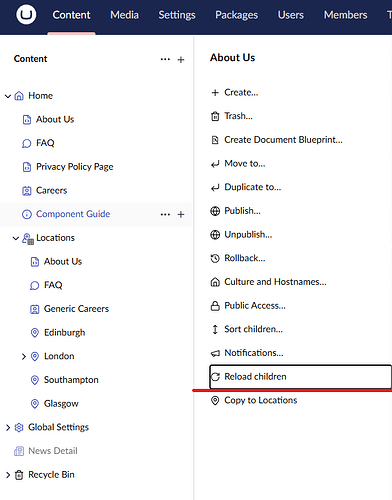392x500 pixels.
Task: Expand the Global Settings node
Action: tap(8, 428)
